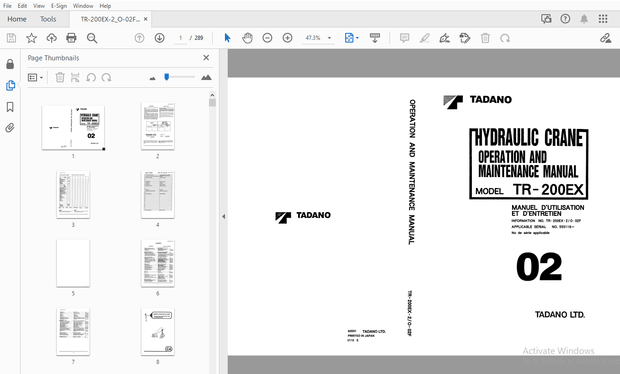Click the toolbar Delete trash icon
The width and height of the screenshot is (620, 374).
485,38
